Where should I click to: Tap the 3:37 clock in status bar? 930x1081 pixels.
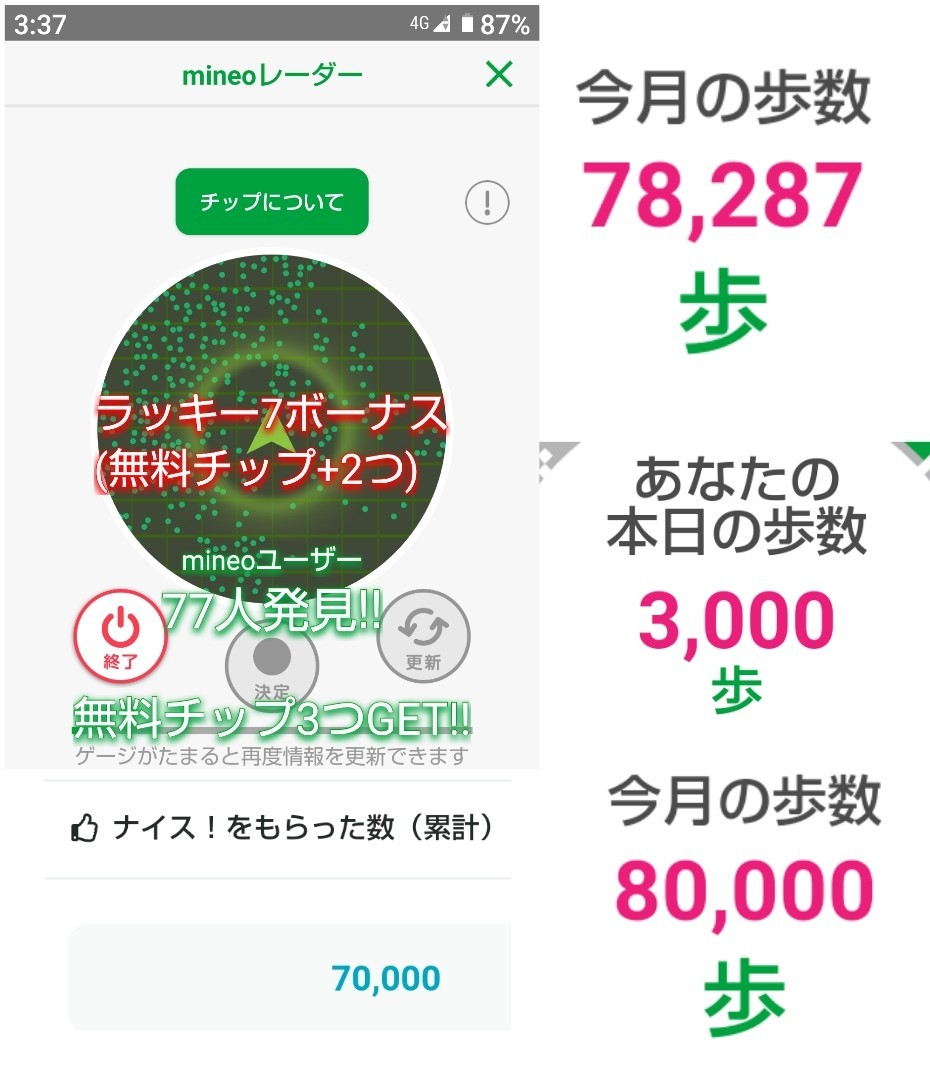click(x=39, y=25)
